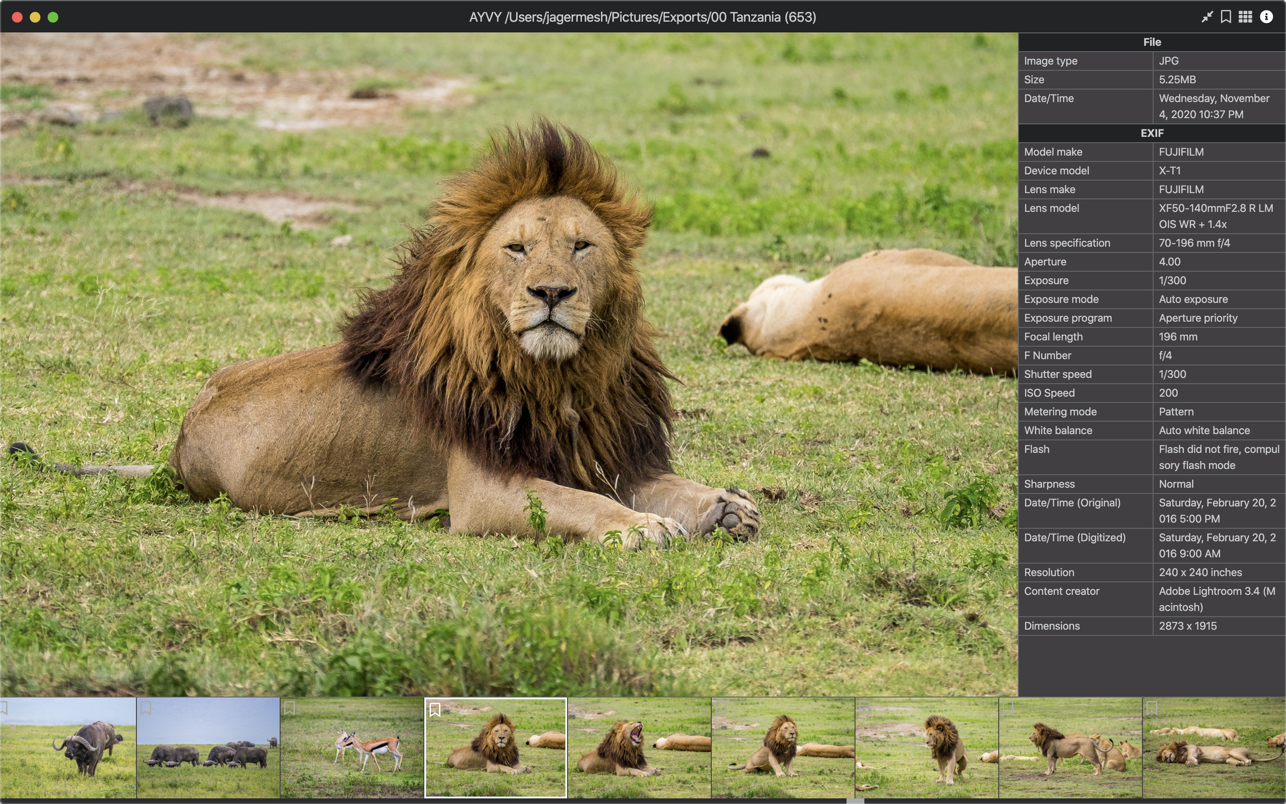Select the roaring lion thumbnail
1286x804 pixels.
click(x=639, y=748)
